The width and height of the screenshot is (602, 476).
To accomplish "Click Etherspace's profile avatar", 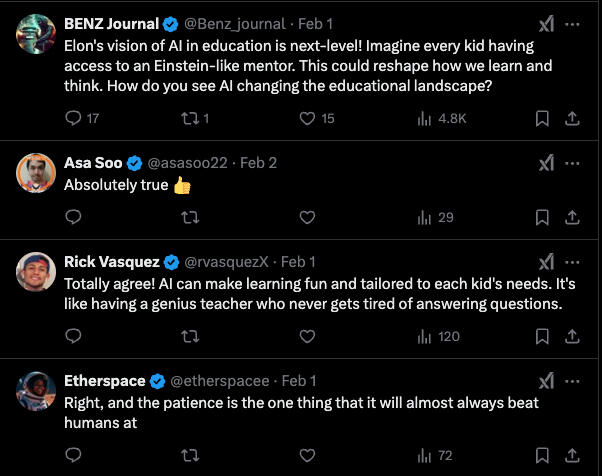I will pyautogui.click(x=35, y=391).
